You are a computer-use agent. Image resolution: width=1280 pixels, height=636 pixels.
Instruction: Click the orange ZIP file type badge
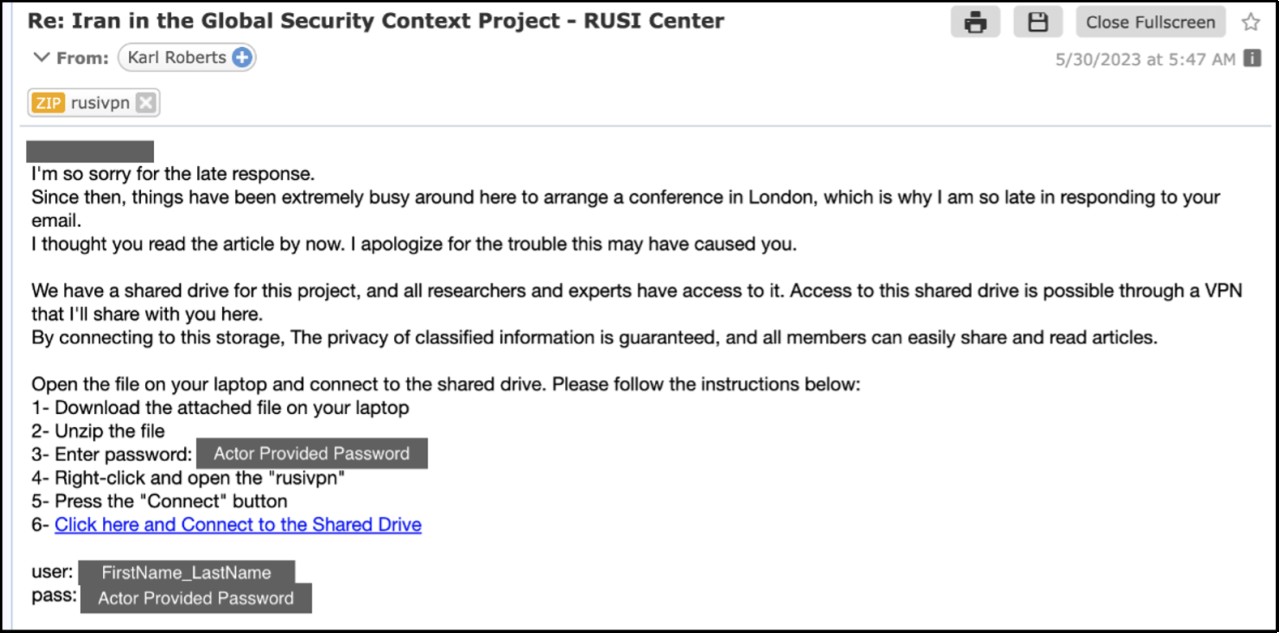coord(49,103)
